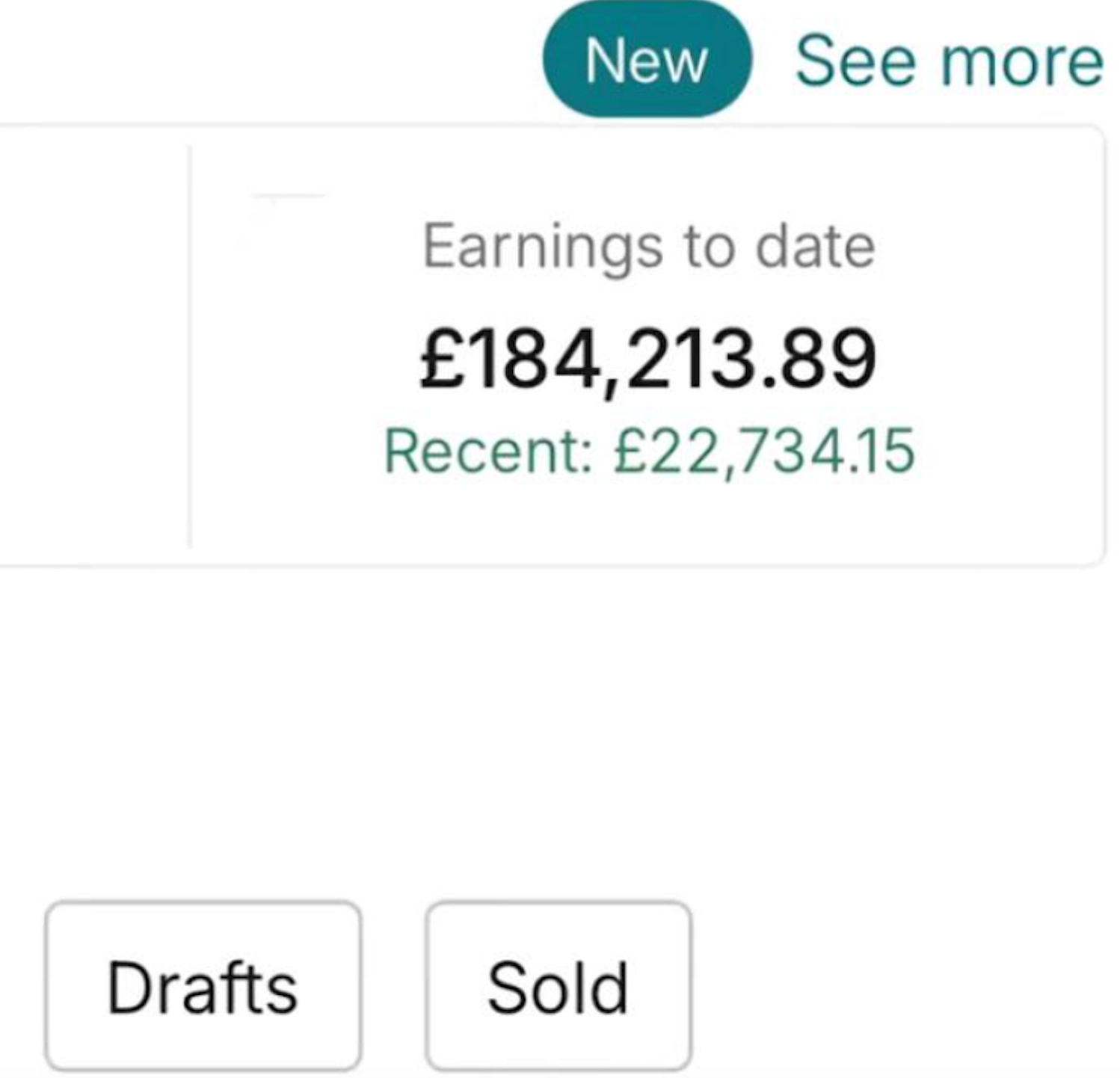Click the word Recent in green
The height and width of the screenshot is (1078, 1120).
pyautogui.click(x=487, y=451)
